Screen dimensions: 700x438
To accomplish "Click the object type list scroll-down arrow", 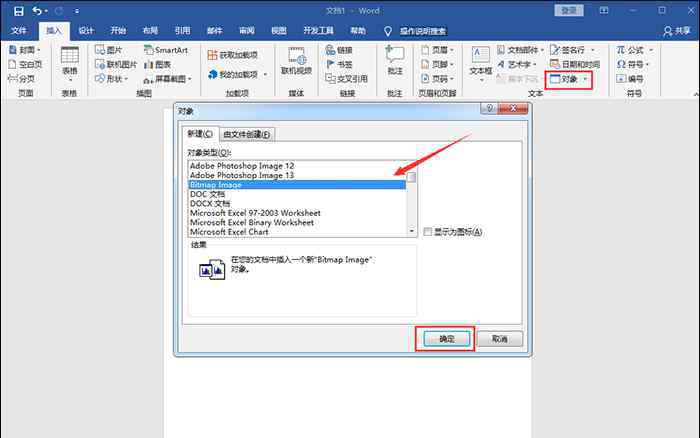I will (412, 231).
